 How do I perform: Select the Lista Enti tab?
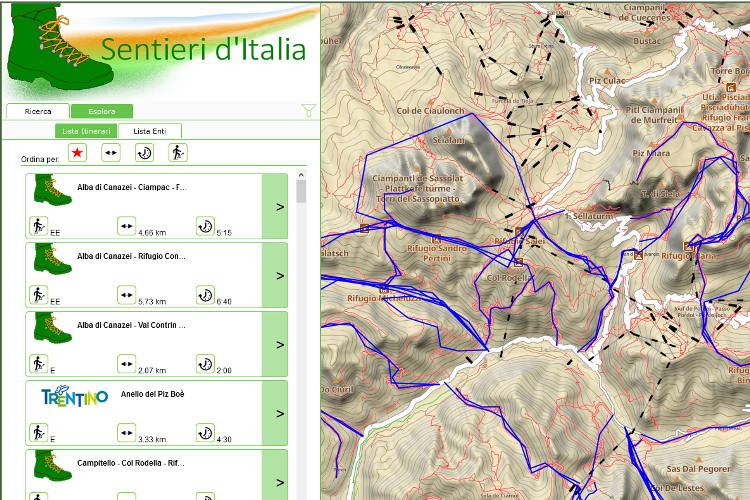[x=150, y=131]
